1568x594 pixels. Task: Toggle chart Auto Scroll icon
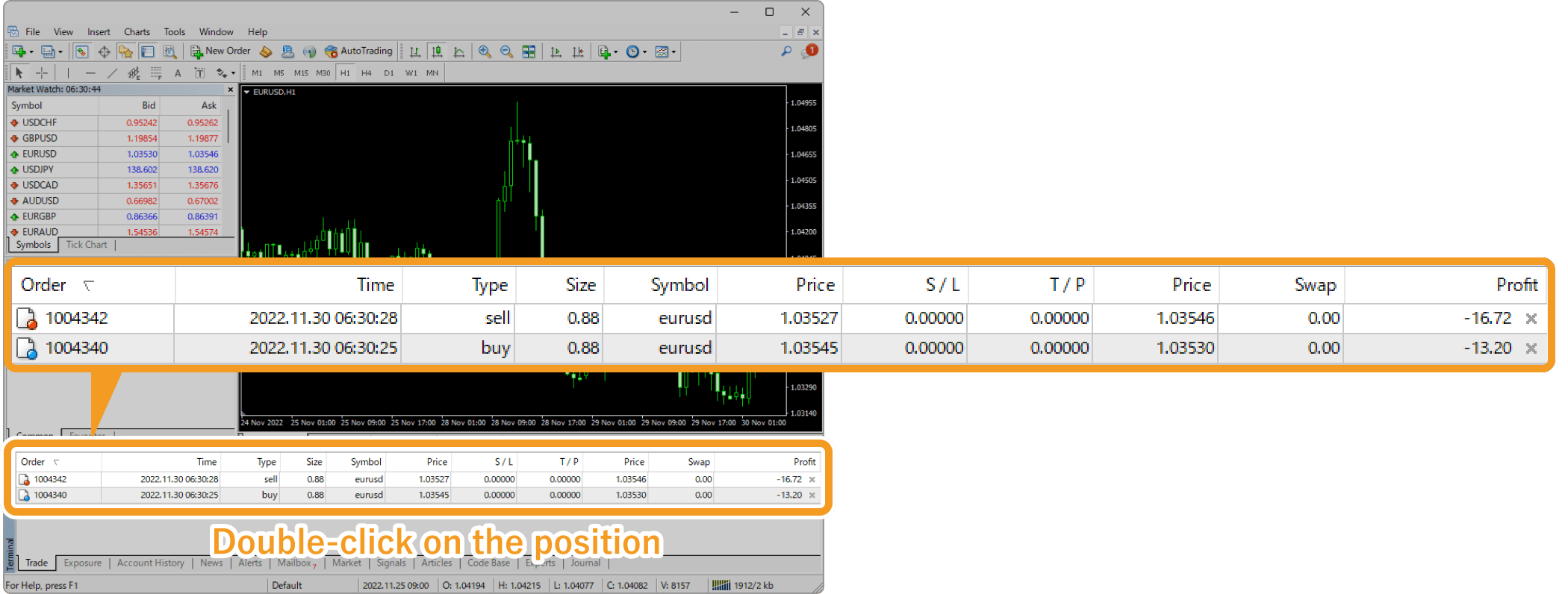[x=556, y=51]
